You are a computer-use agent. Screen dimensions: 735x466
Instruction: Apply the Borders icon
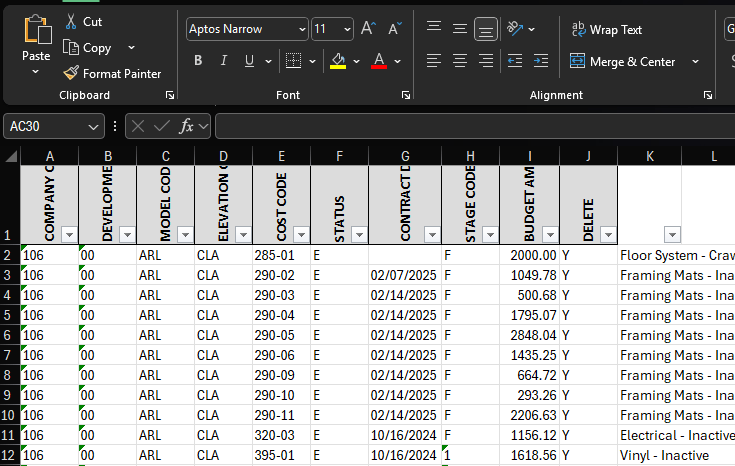pos(293,60)
